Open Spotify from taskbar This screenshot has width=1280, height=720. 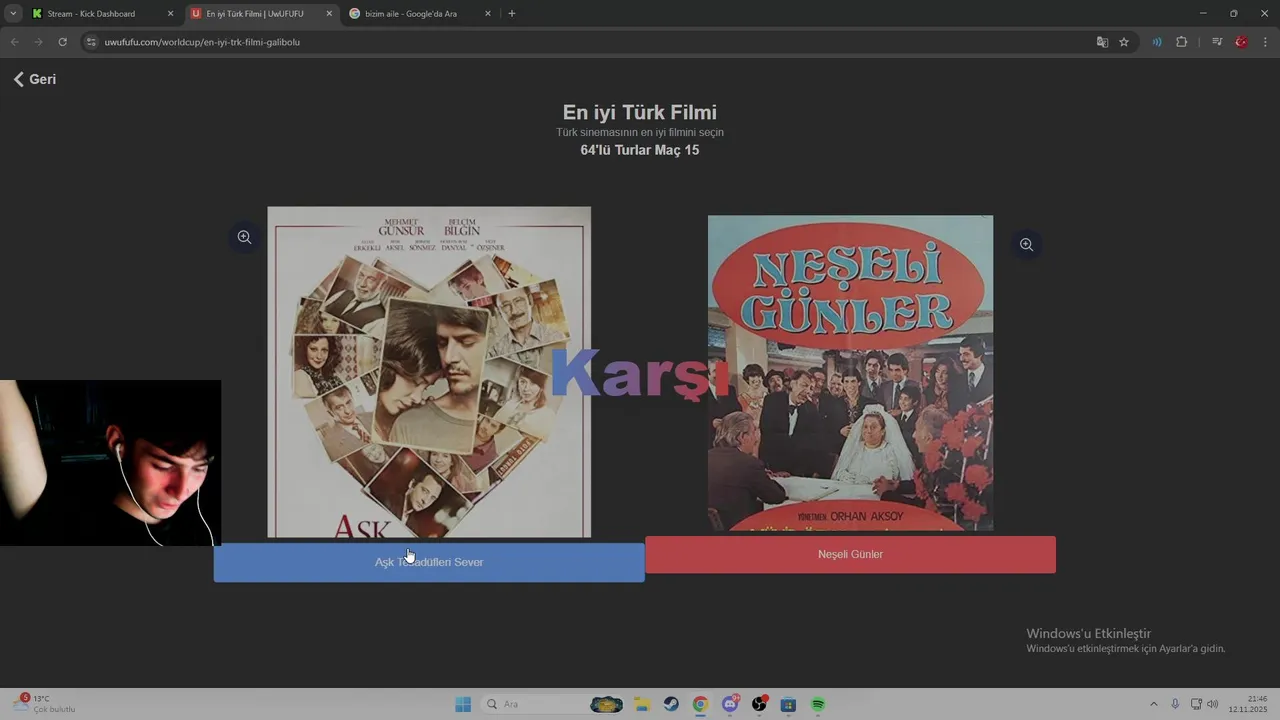pos(818,704)
